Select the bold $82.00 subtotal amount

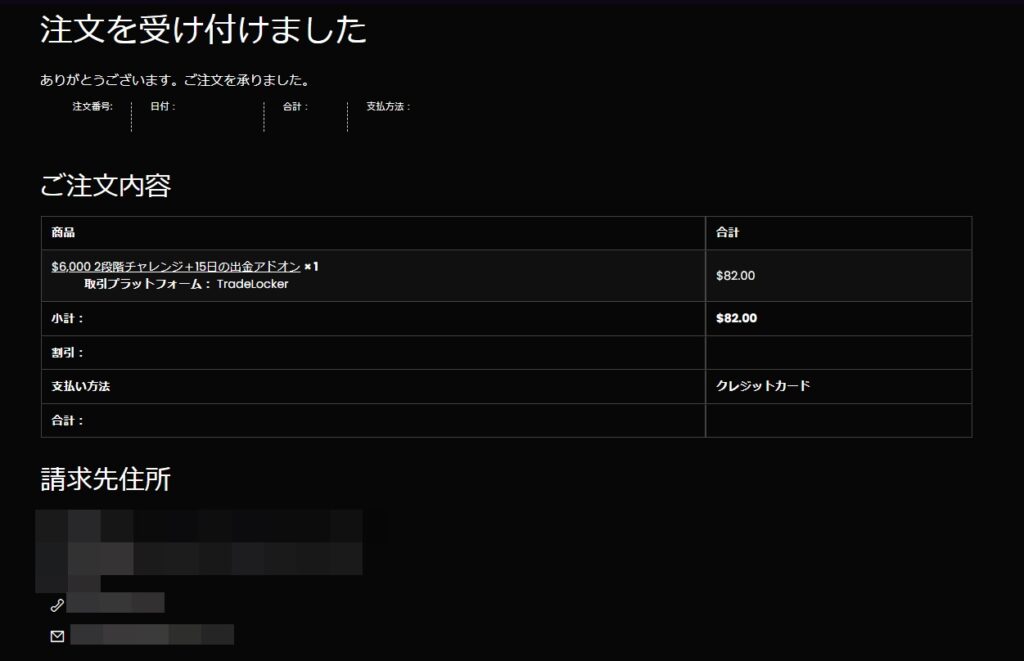pos(735,318)
